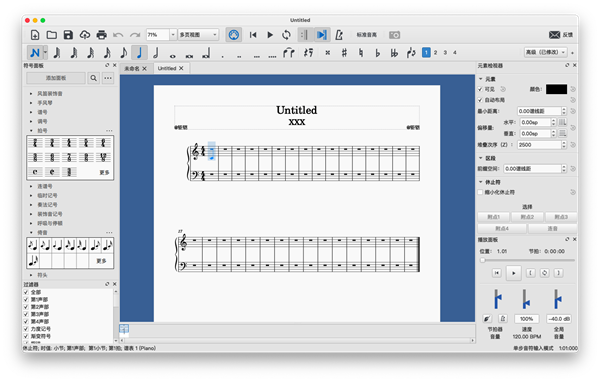The width and height of the screenshot is (600, 381).
Task: Open palette panel more options
Action: tap(108, 78)
